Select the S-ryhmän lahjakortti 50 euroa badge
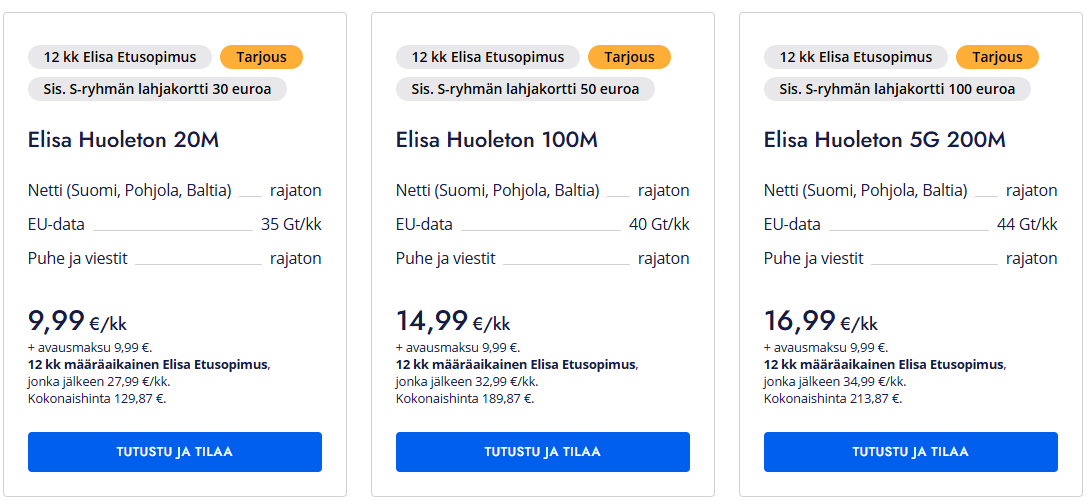 pyautogui.click(x=525, y=89)
